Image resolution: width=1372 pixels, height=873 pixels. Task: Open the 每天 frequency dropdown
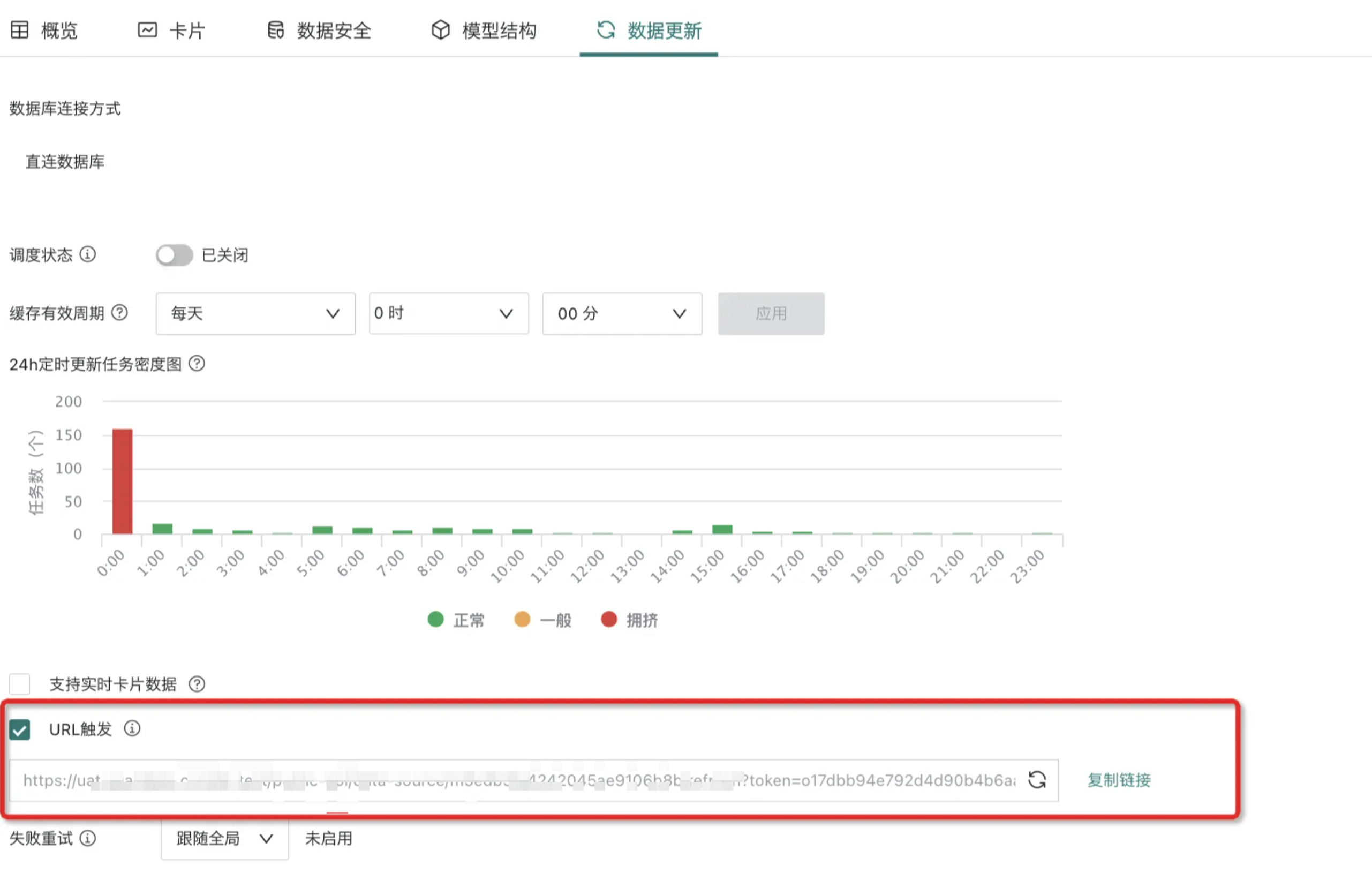pos(255,313)
